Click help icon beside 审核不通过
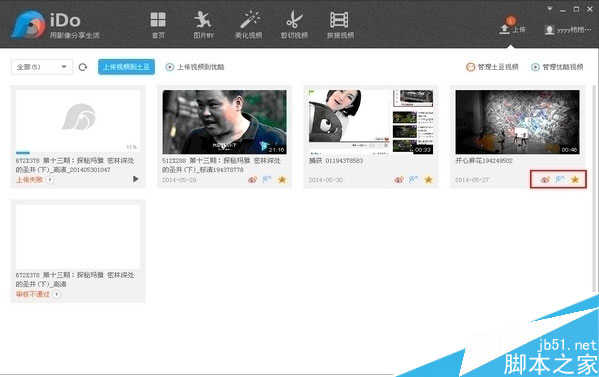This screenshot has height=377, width=599. (57, 294)
